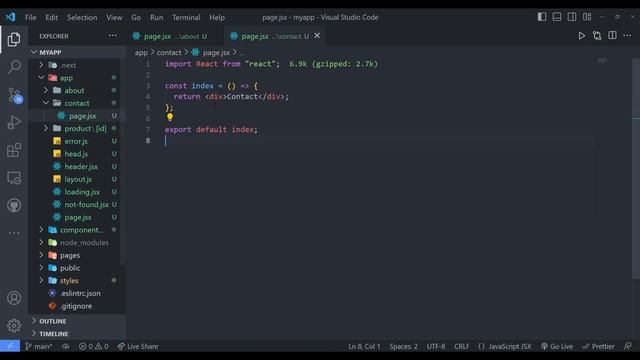The width and height of the screenshot is (640, 360).
Task: Click the lightbulb code action icon
Action: tap(170, 117)
